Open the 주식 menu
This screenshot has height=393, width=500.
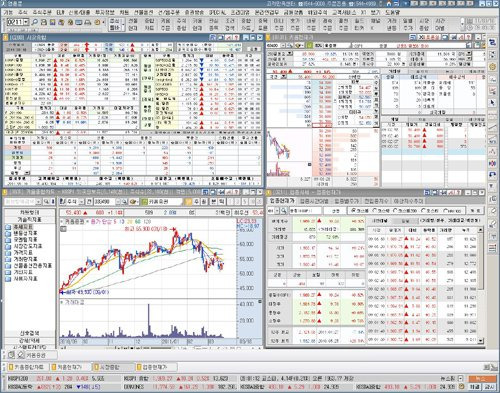coord(23,12)
